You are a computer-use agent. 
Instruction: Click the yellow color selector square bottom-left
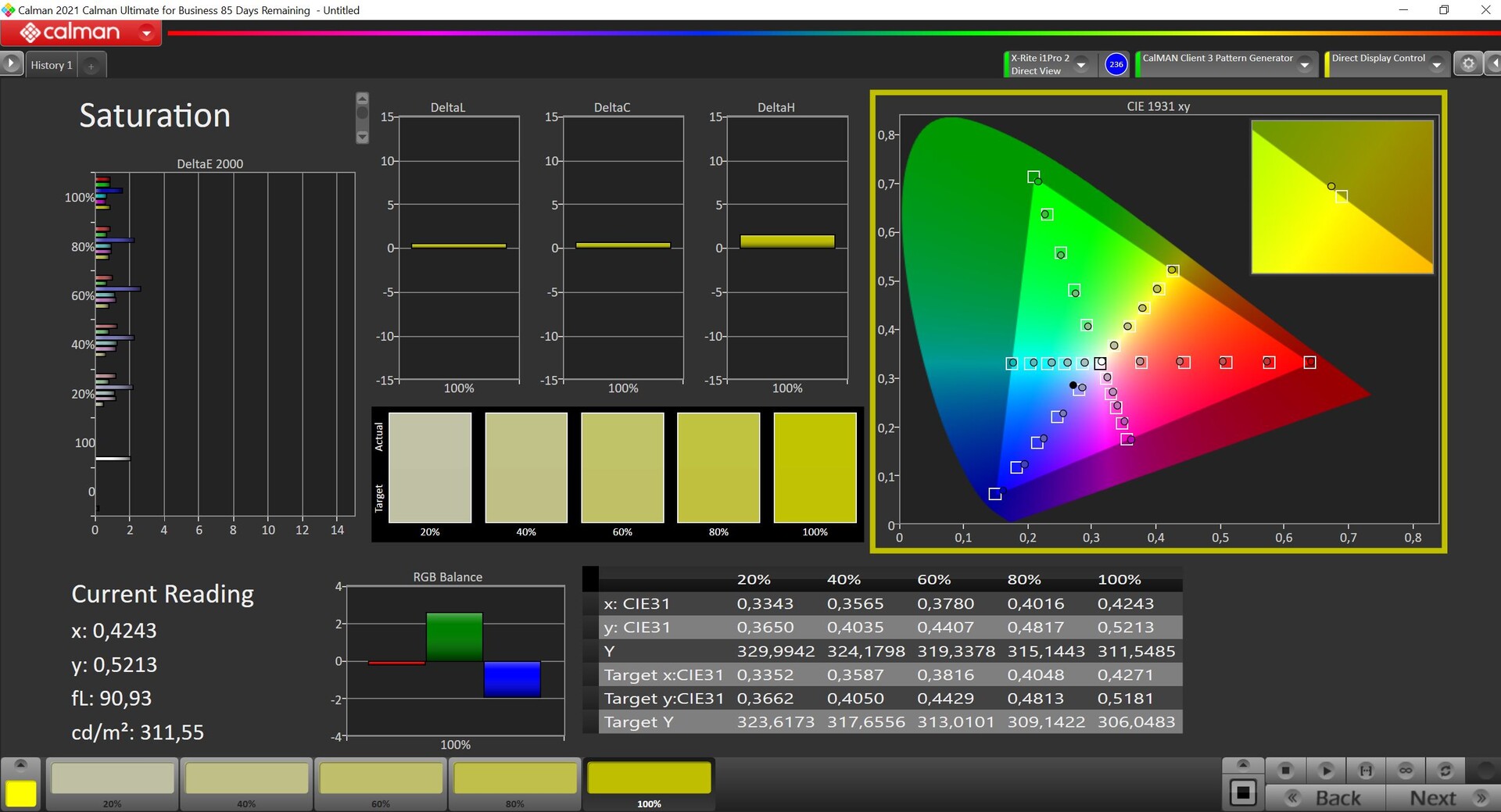tap(21, 793)
